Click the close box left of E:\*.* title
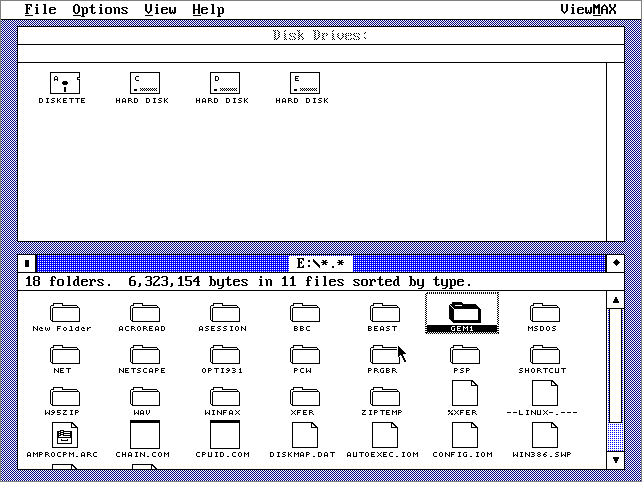The image size is (642, 482). coord(27,263)
